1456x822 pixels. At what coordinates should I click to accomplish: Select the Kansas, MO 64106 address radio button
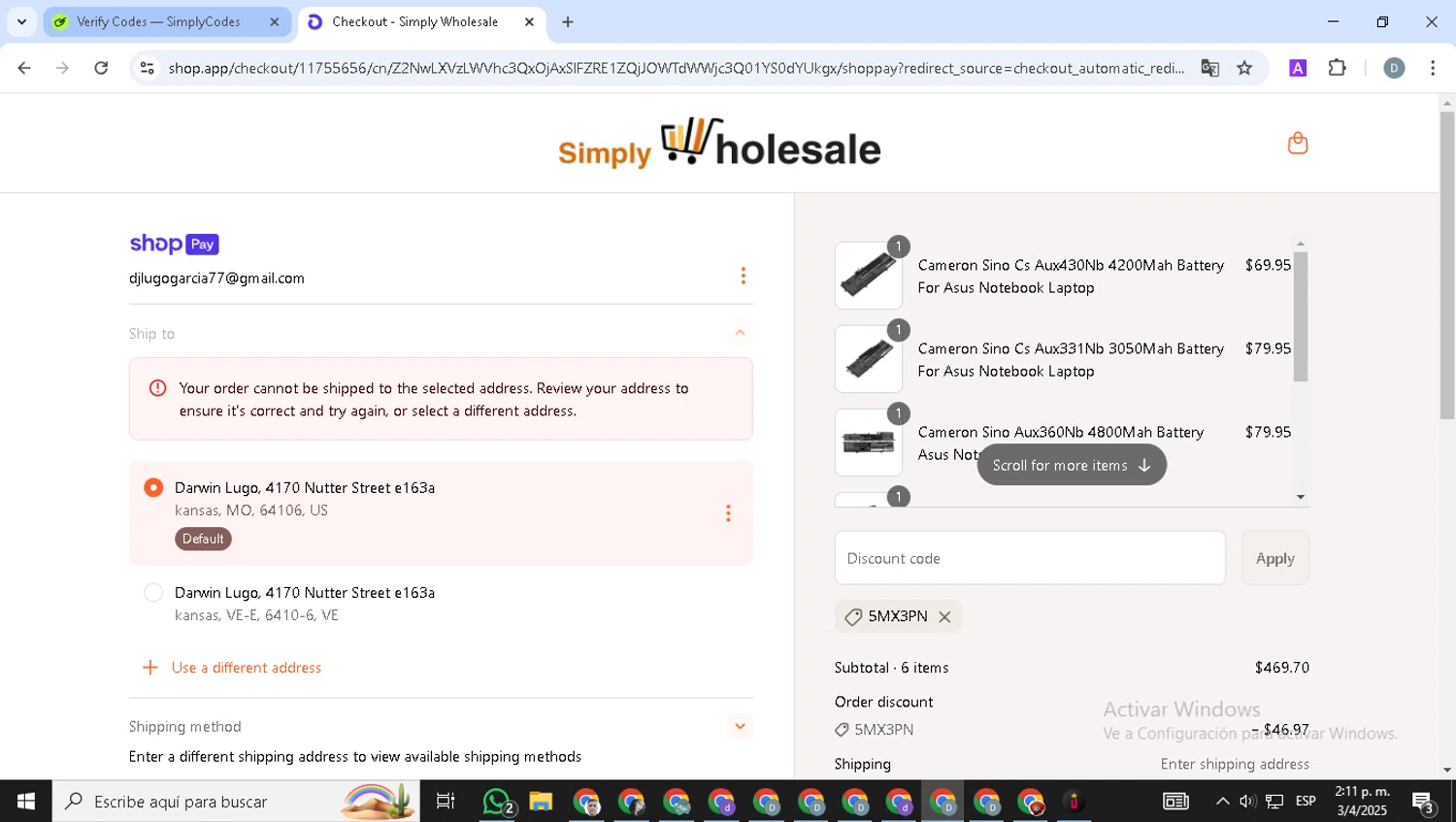coord(153,487)
